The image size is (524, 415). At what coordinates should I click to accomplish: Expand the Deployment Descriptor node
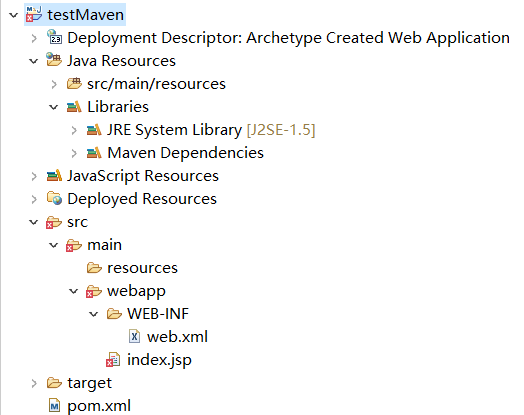[34, 38]
